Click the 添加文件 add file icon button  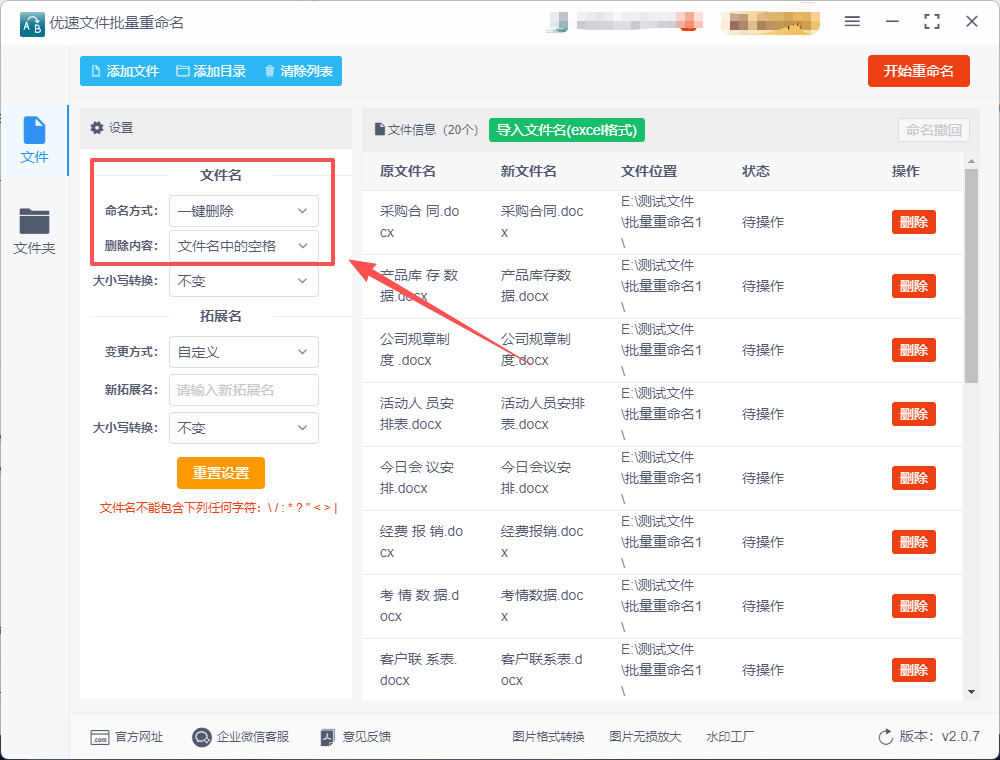(96, 71)
